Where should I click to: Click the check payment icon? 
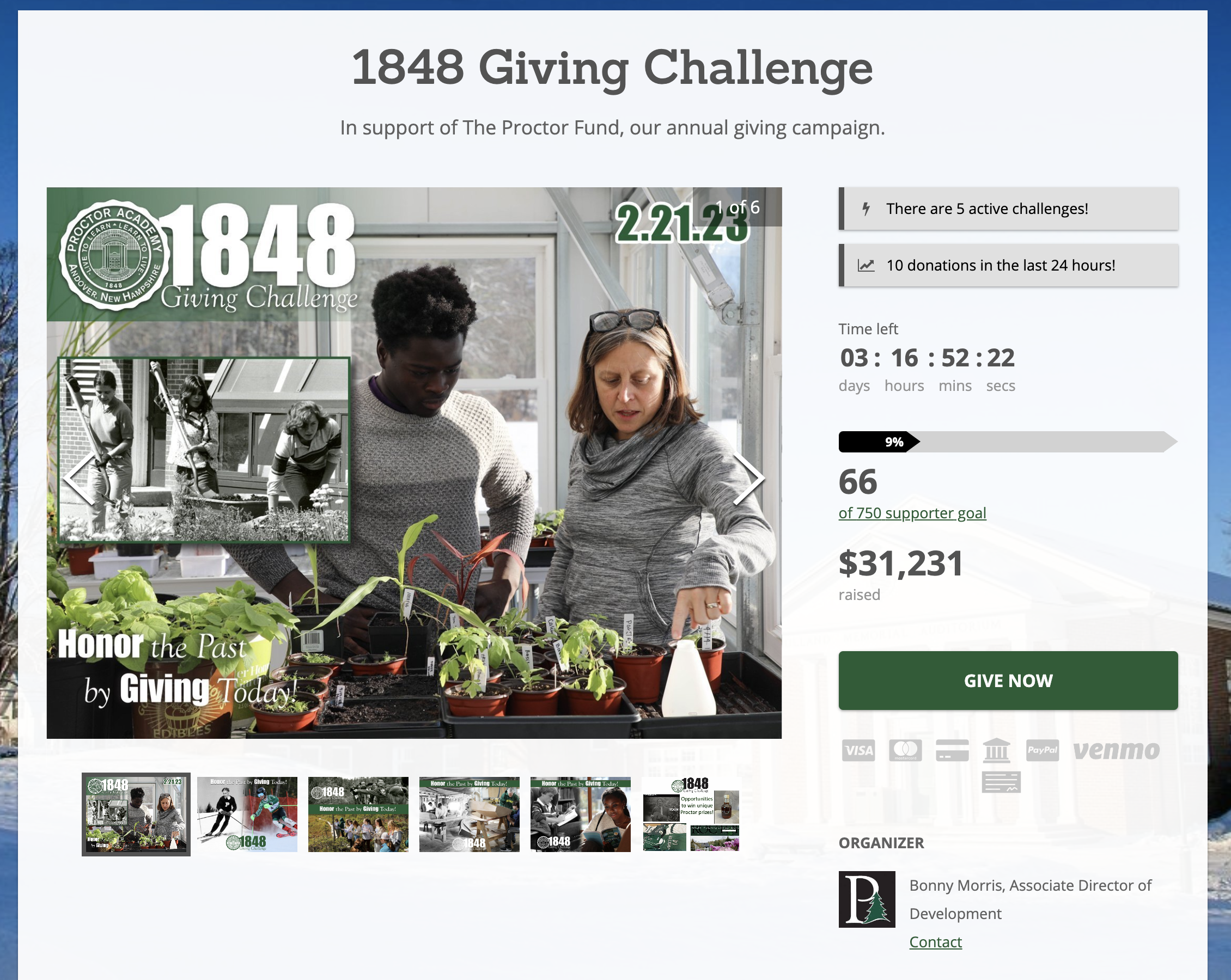coord(1001,782)
